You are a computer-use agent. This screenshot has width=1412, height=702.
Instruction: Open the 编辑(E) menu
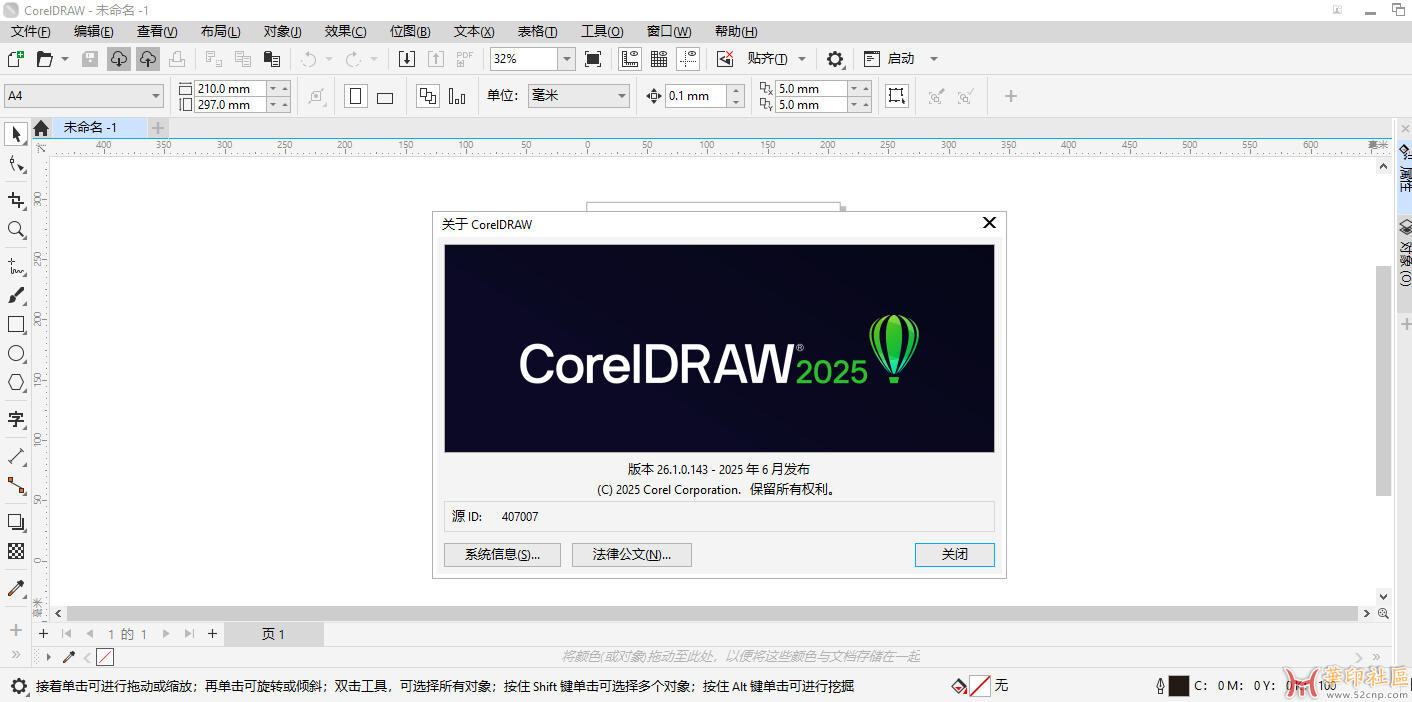[x=94, y=31]
